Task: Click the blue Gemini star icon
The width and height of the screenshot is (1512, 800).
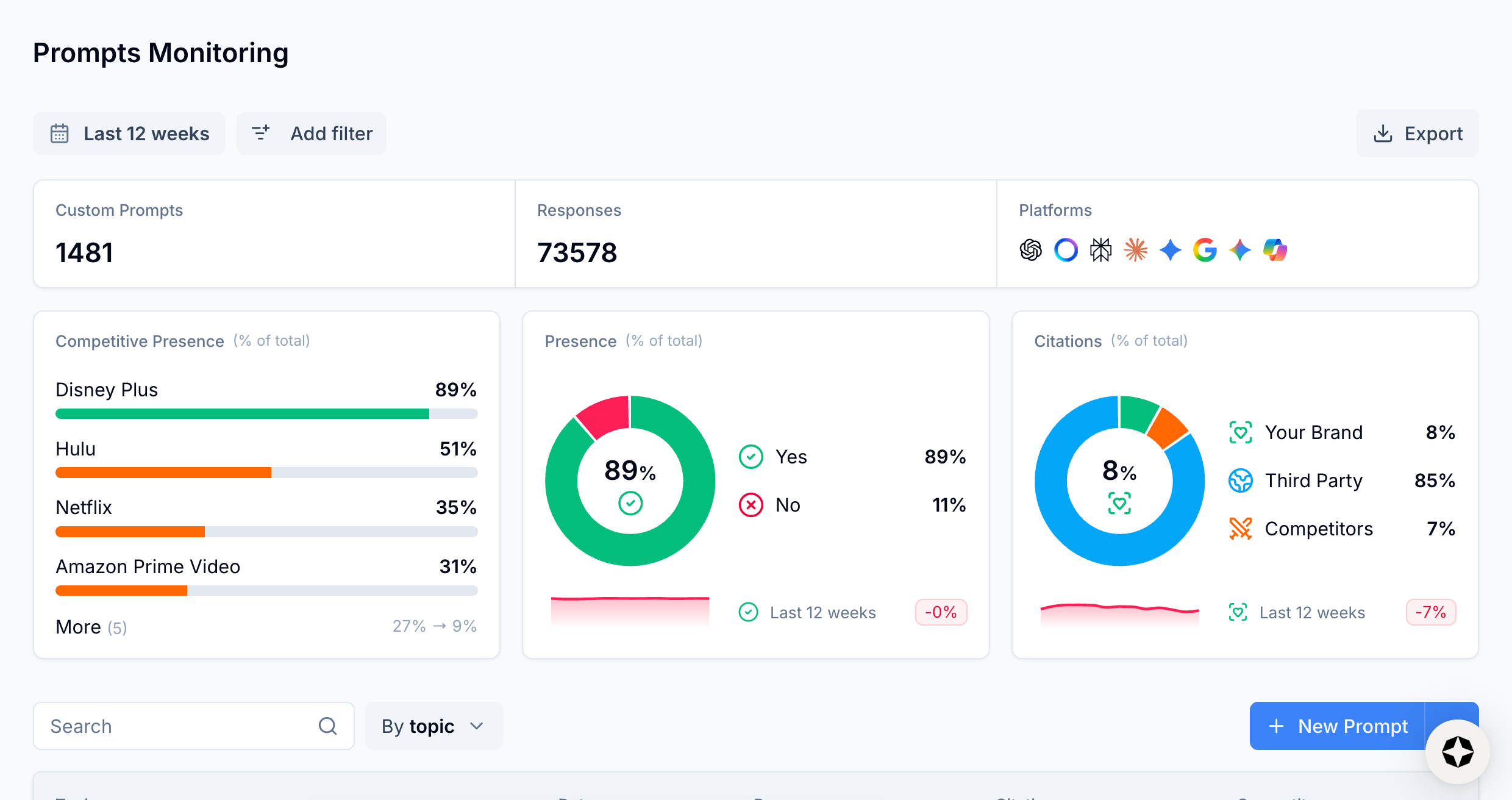Action: (1170, 250)
